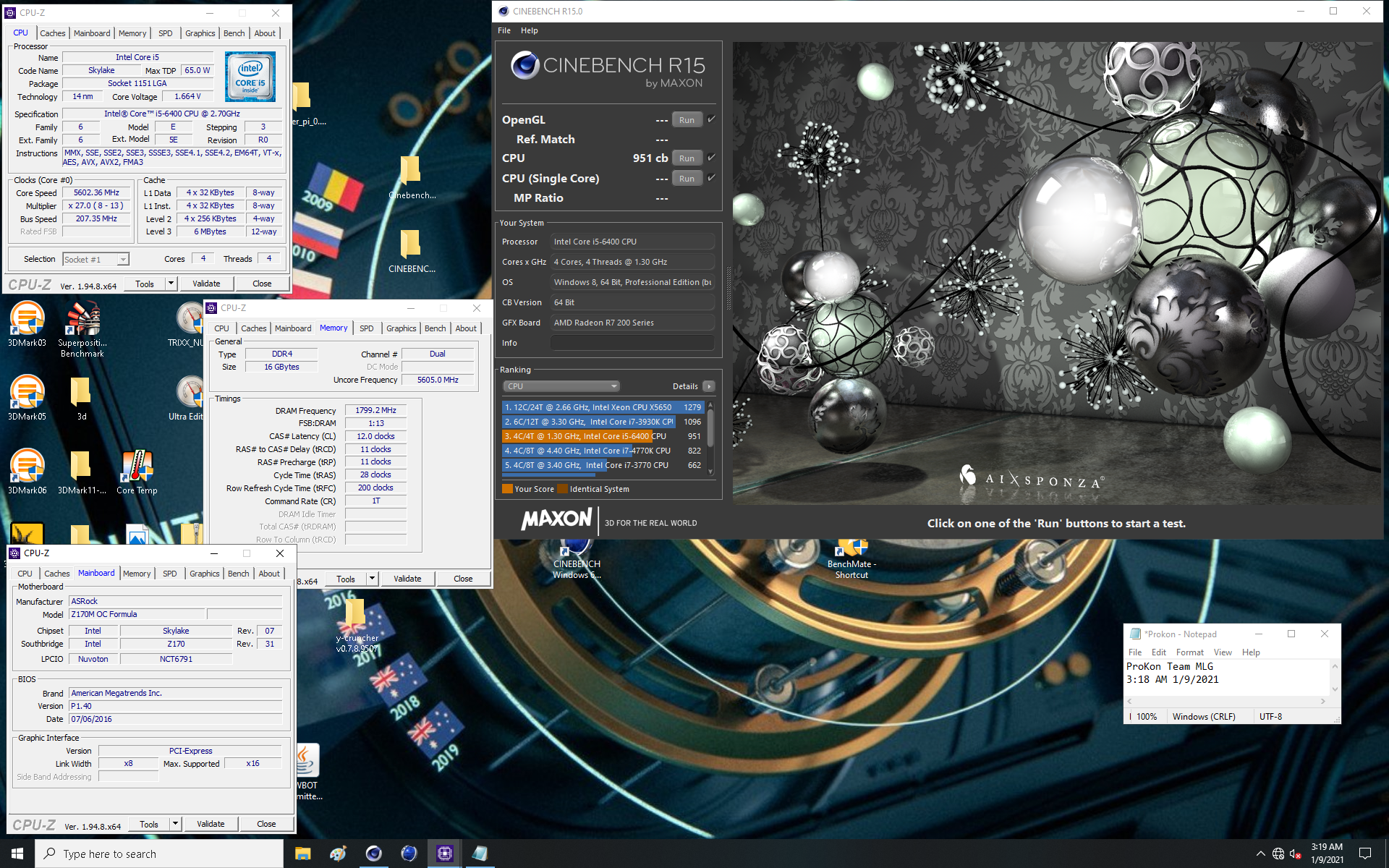Open 3DMark11 folder on desktop

point(82,472)
